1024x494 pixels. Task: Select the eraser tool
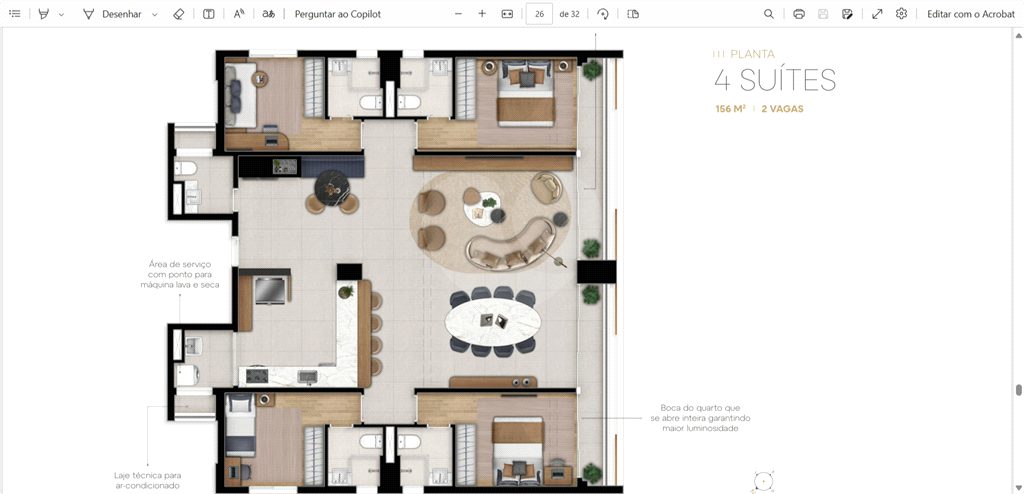pos(178,14)
